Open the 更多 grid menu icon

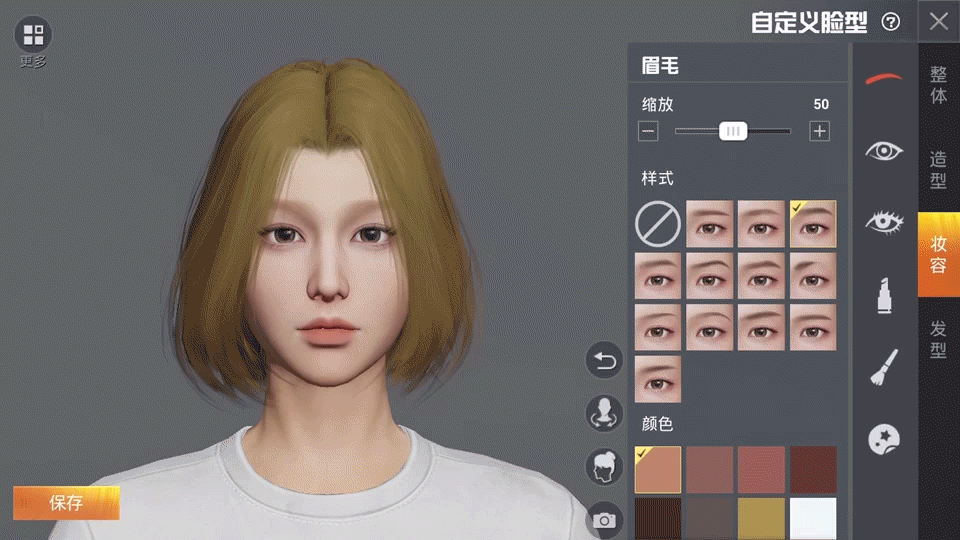click(33, 35)
